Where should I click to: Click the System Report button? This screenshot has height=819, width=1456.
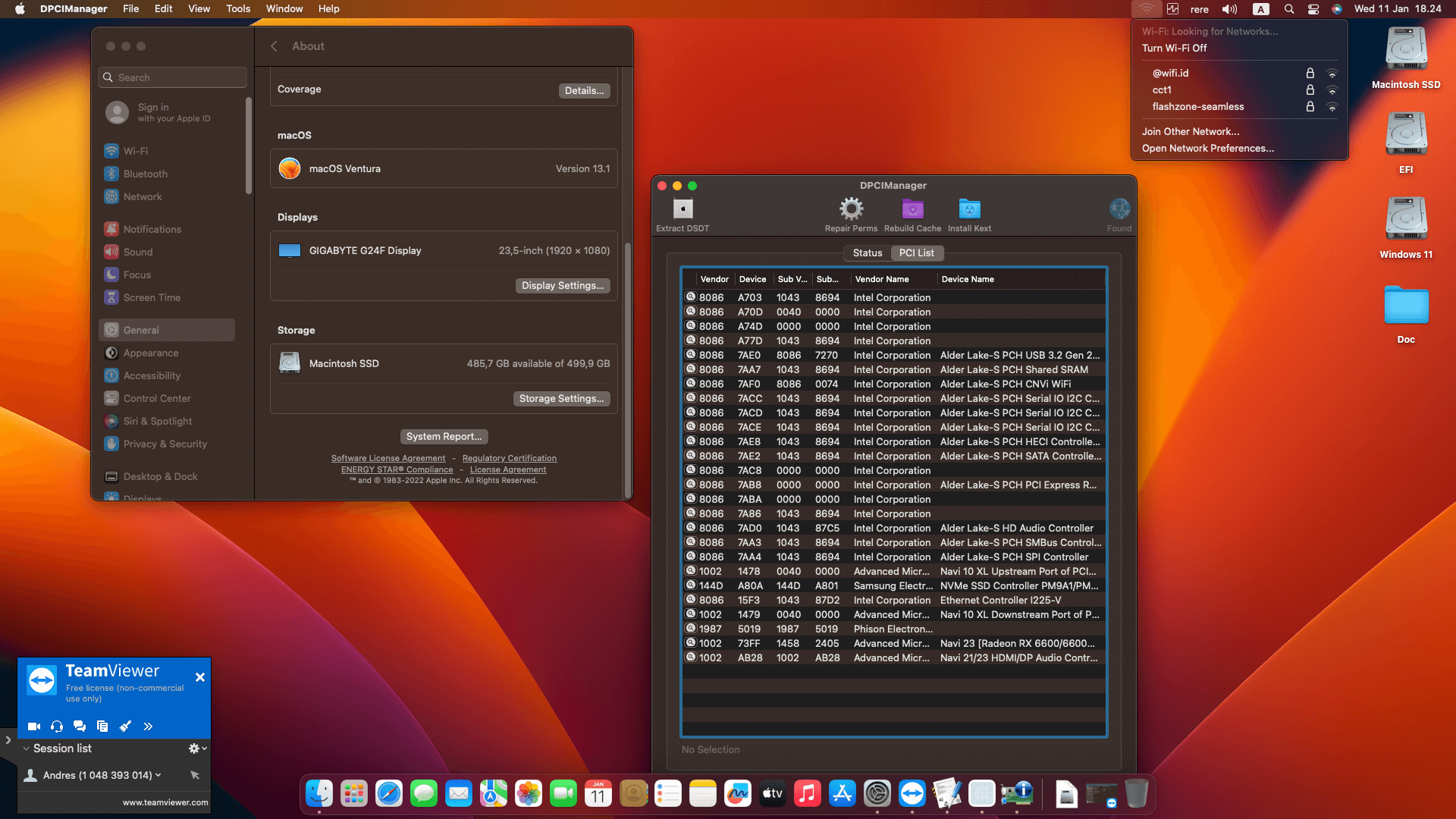444,436
